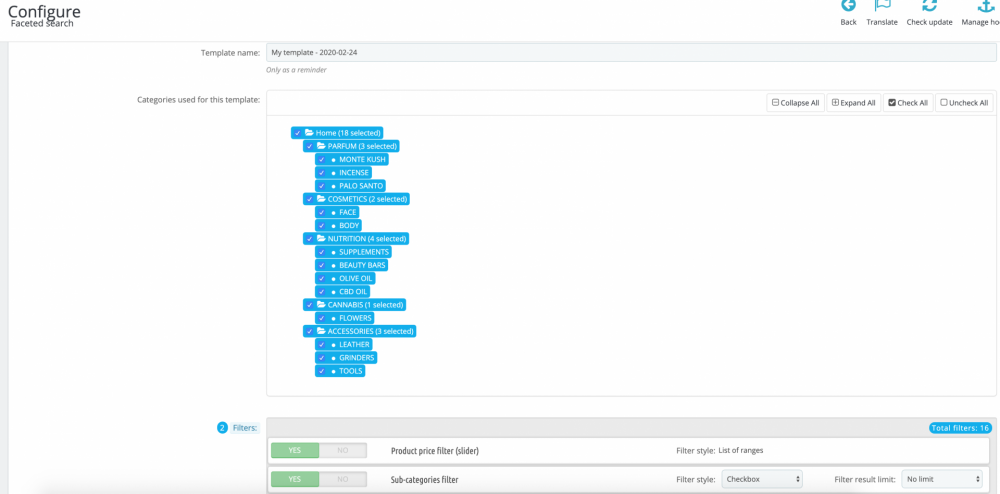
Task: Uncheck the TOOLS checkbox
Action: click(321, 371)
